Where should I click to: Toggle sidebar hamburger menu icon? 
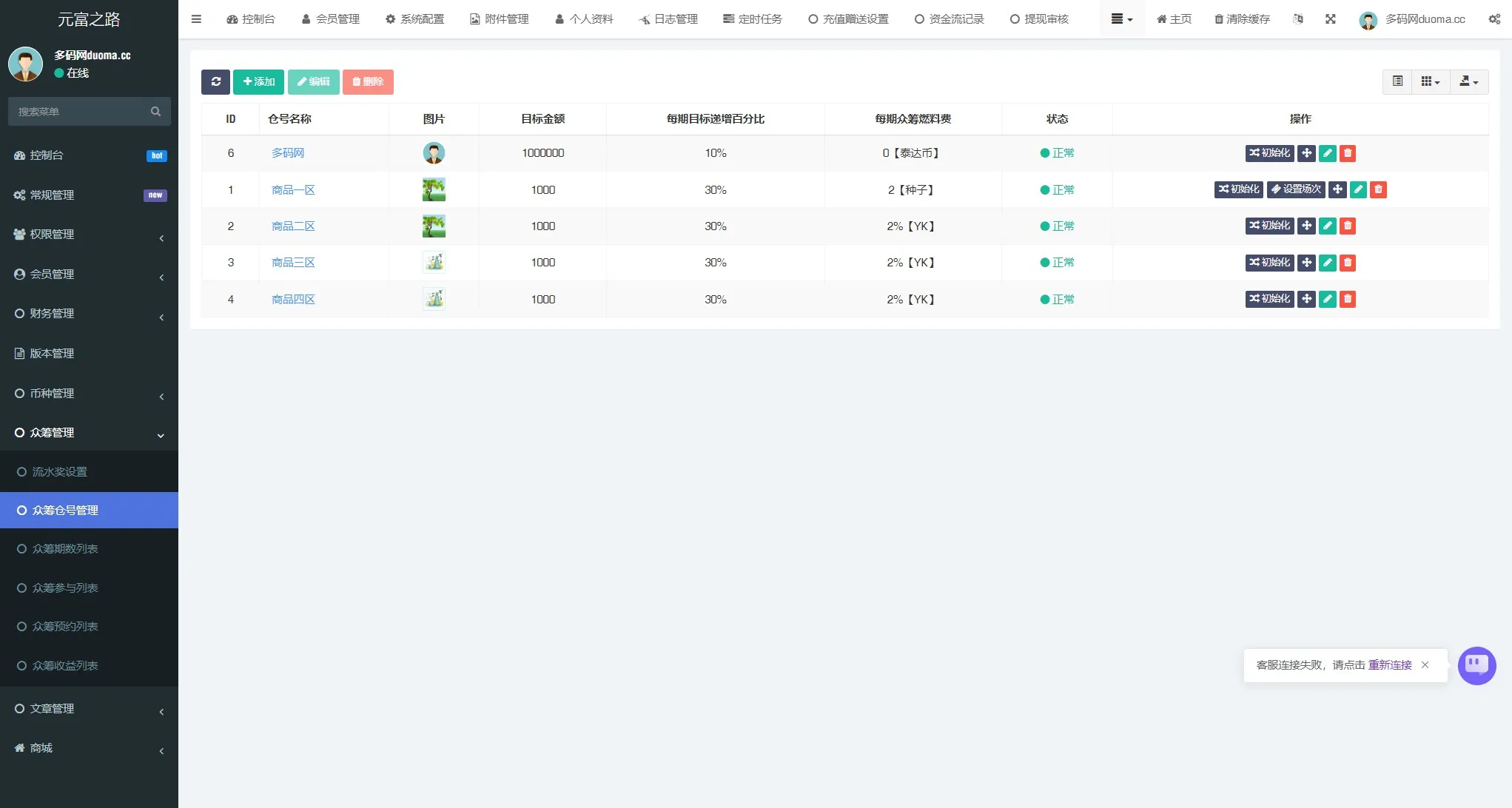(196, 19)
